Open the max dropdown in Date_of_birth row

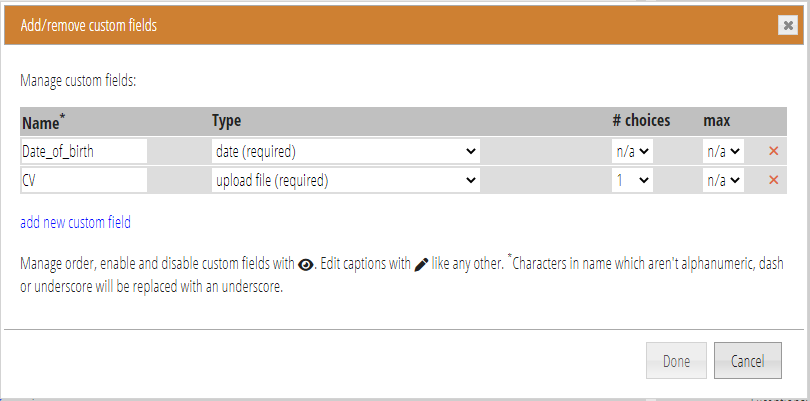723,151
